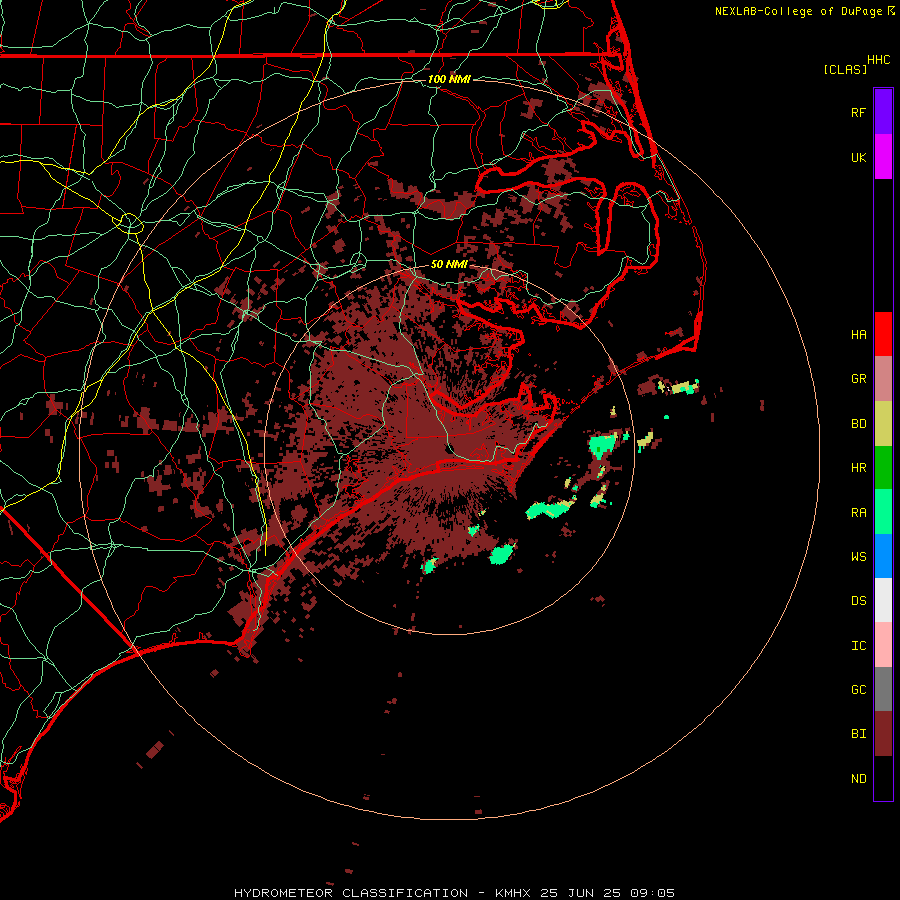This screenshot has width=900, height=900.
Task: Click the HHC title above legend
Action: pyautogui.click(x=879, y=60)
